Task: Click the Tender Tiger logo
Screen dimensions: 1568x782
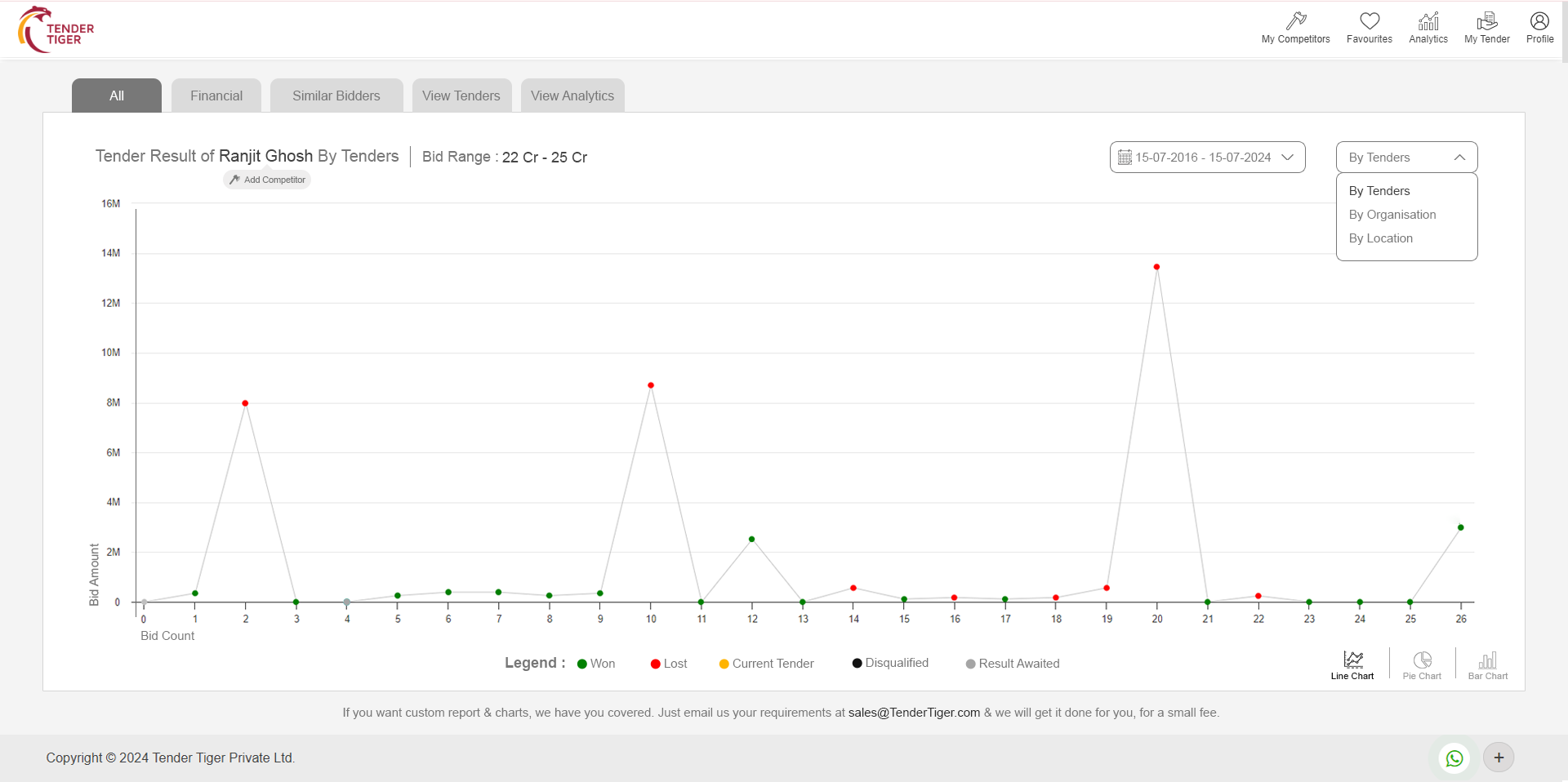Action: (x=56, y=30)
